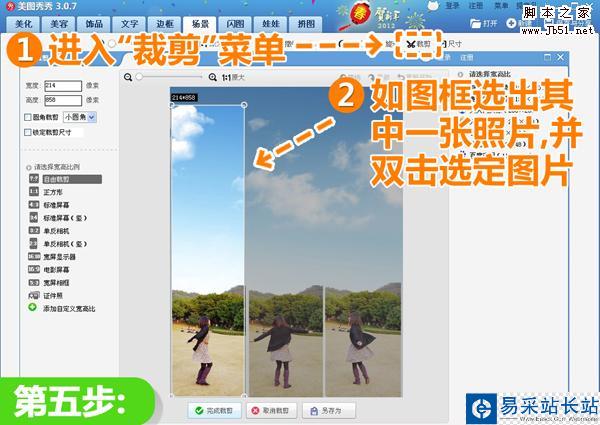Select the 单反相机(竖) ratio icon
The width and height of the screenshot is (600, 425).
[x=34, y=243]
